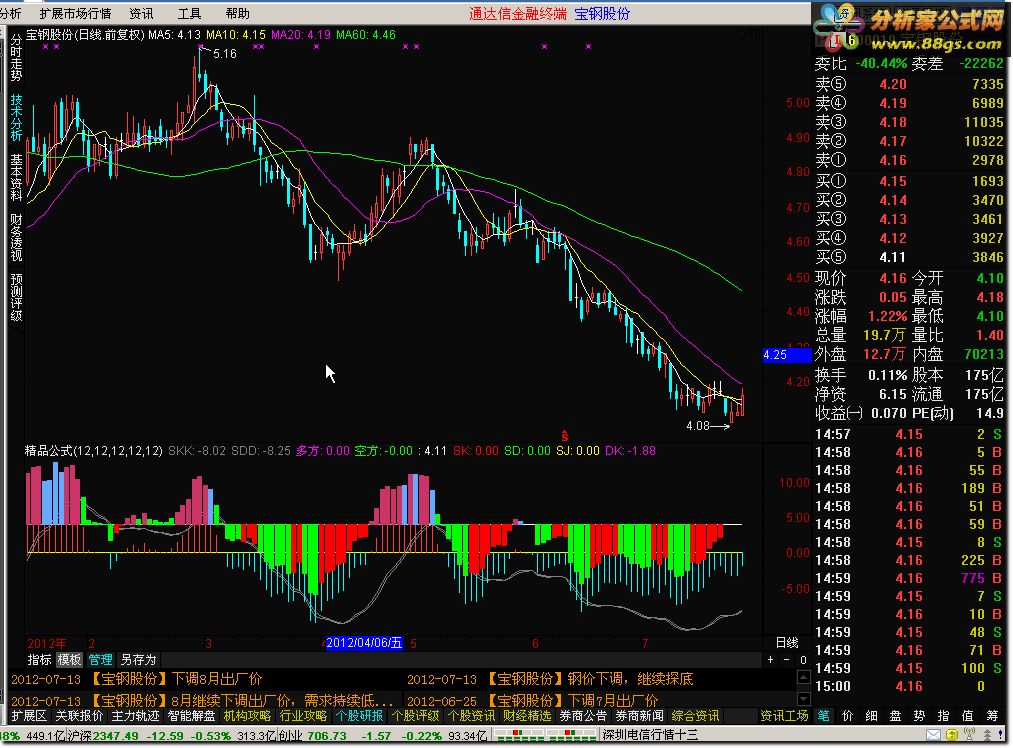Click the antenna connection icon in status bar
Screen dimensions: 1013x748
click(x=969, y=735)
